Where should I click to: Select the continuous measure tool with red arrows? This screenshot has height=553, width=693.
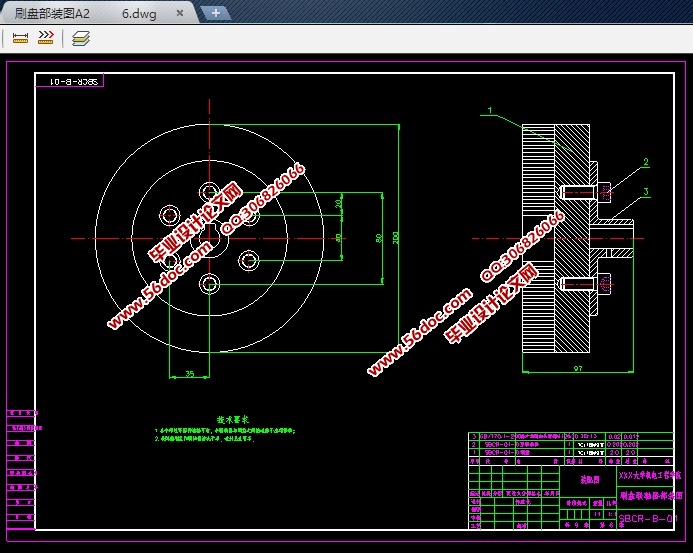(x=45, y=38)
